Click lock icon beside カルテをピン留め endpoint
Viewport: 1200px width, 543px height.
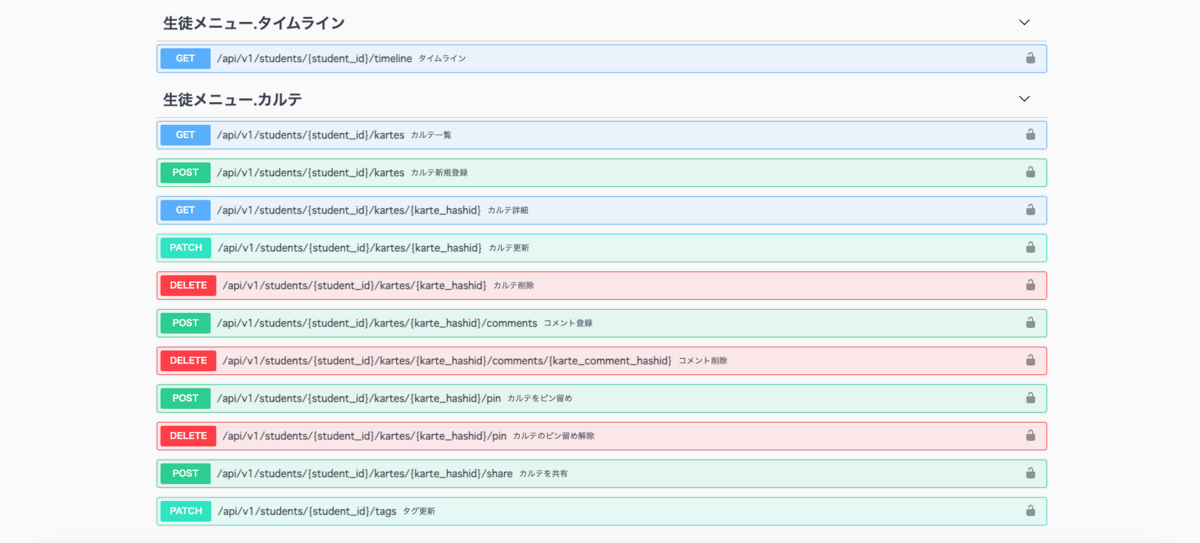tap(1030, 398)
